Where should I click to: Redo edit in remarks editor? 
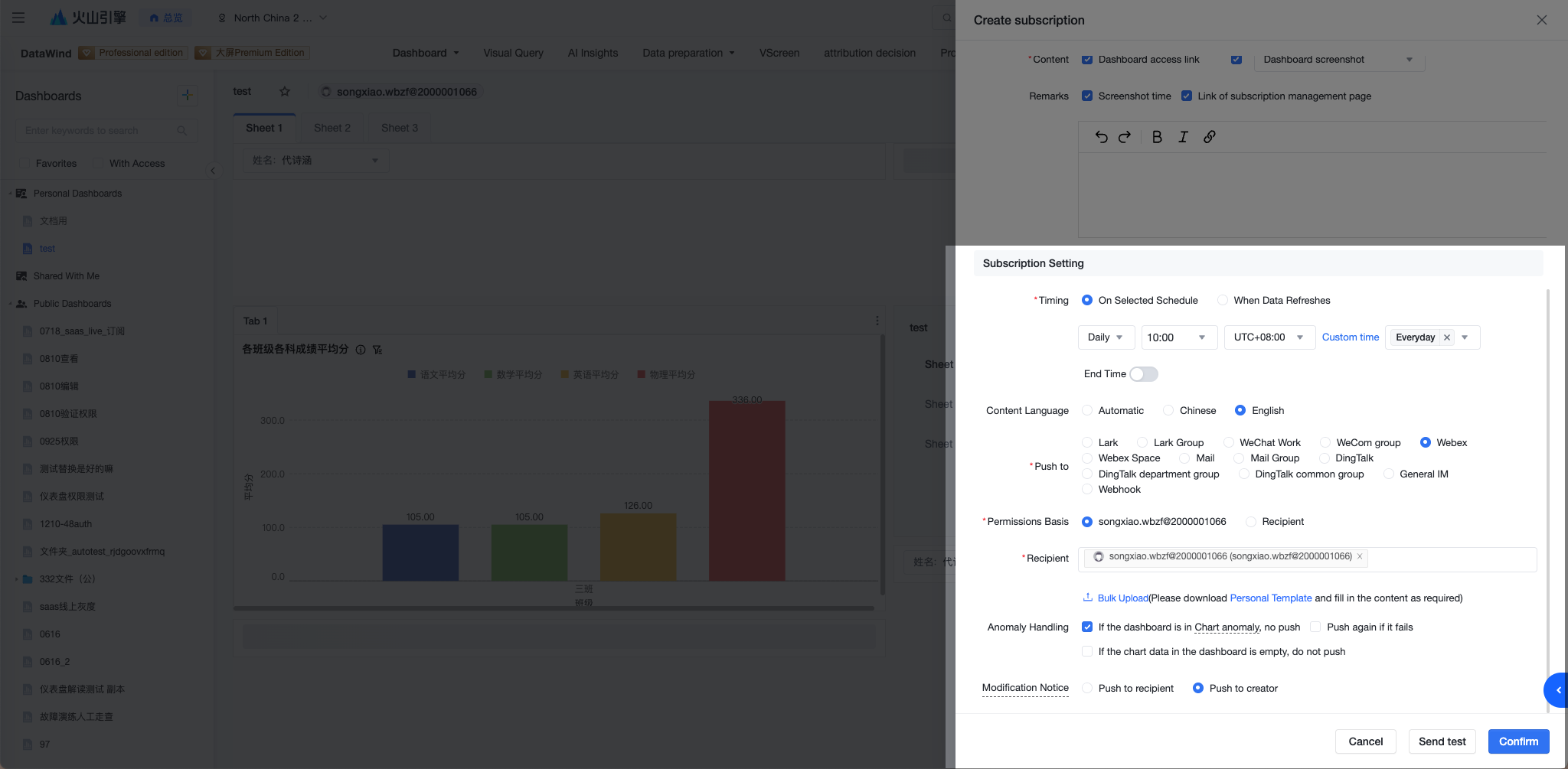(1125, 137)
